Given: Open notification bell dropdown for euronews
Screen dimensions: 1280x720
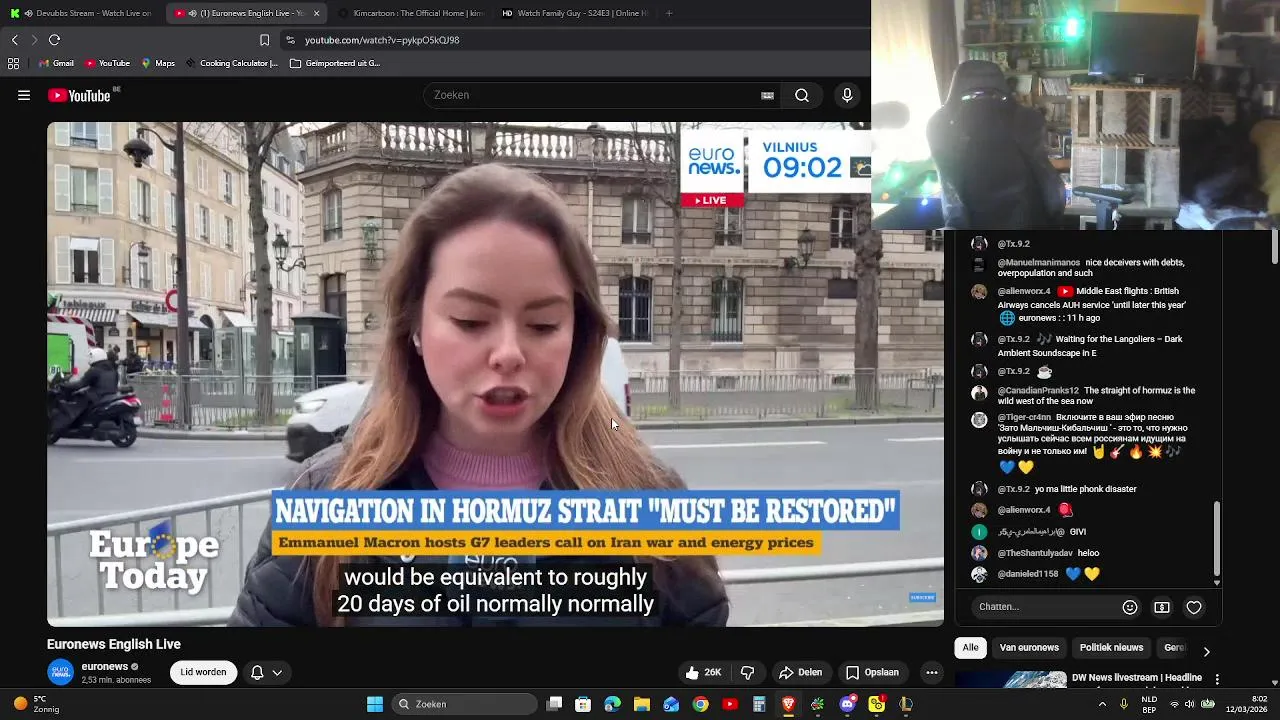Looking at the screenshot, I should coord(266,672).
